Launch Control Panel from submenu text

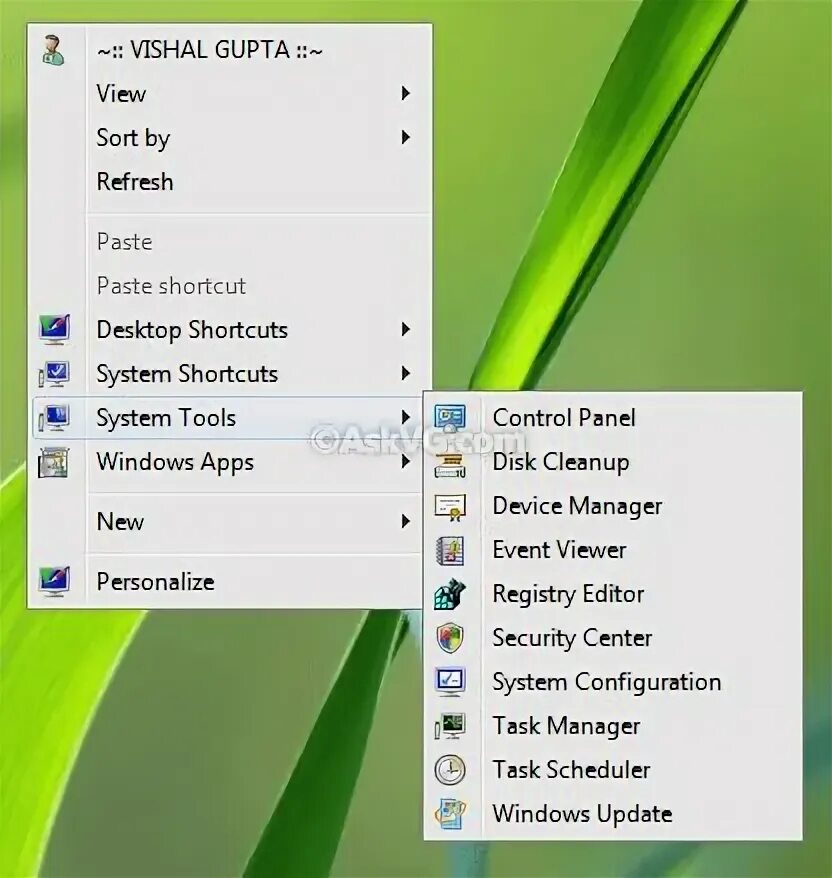point(564,418)
